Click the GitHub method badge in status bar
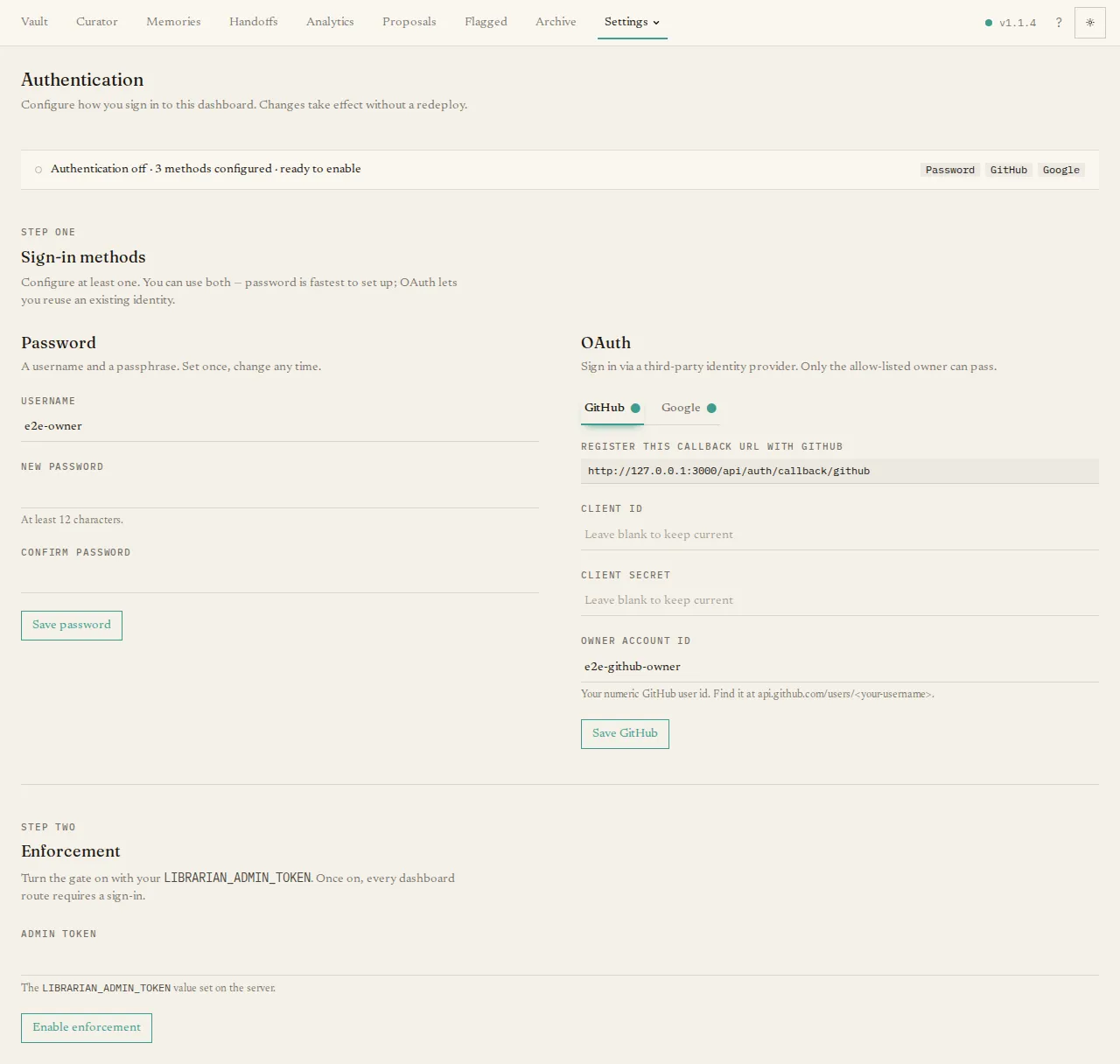Screen dimensions: 1120x1064 [x=1009, y=170]
